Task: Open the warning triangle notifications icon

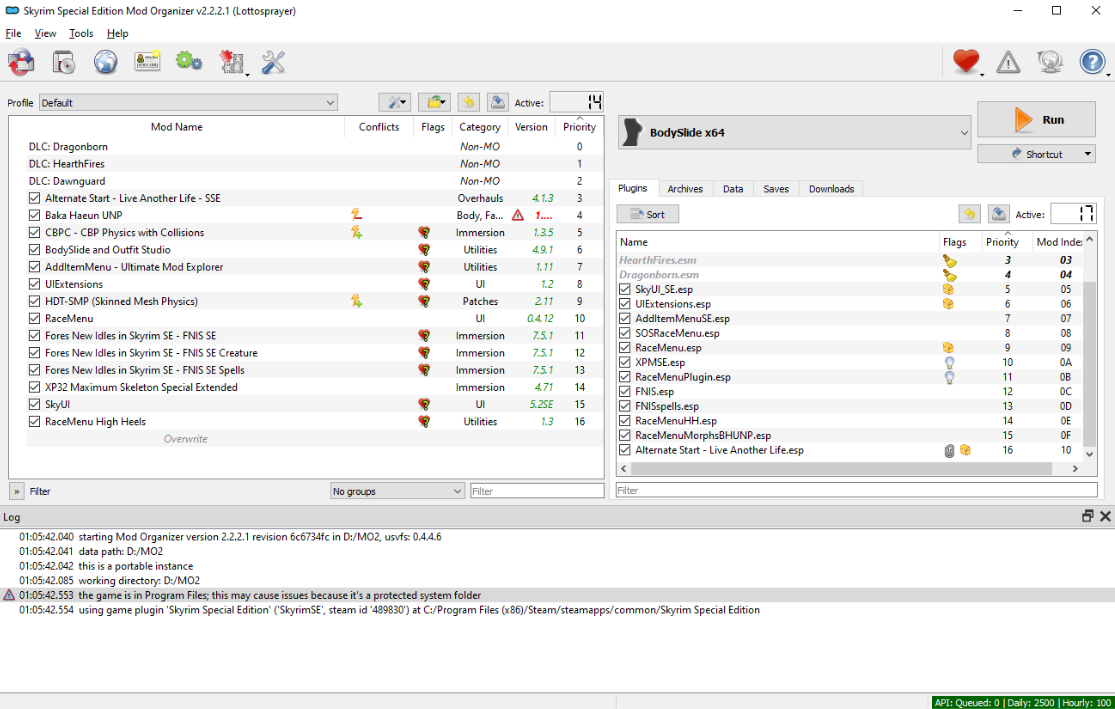Action: pyautogui.click(x=1008, y=63)
